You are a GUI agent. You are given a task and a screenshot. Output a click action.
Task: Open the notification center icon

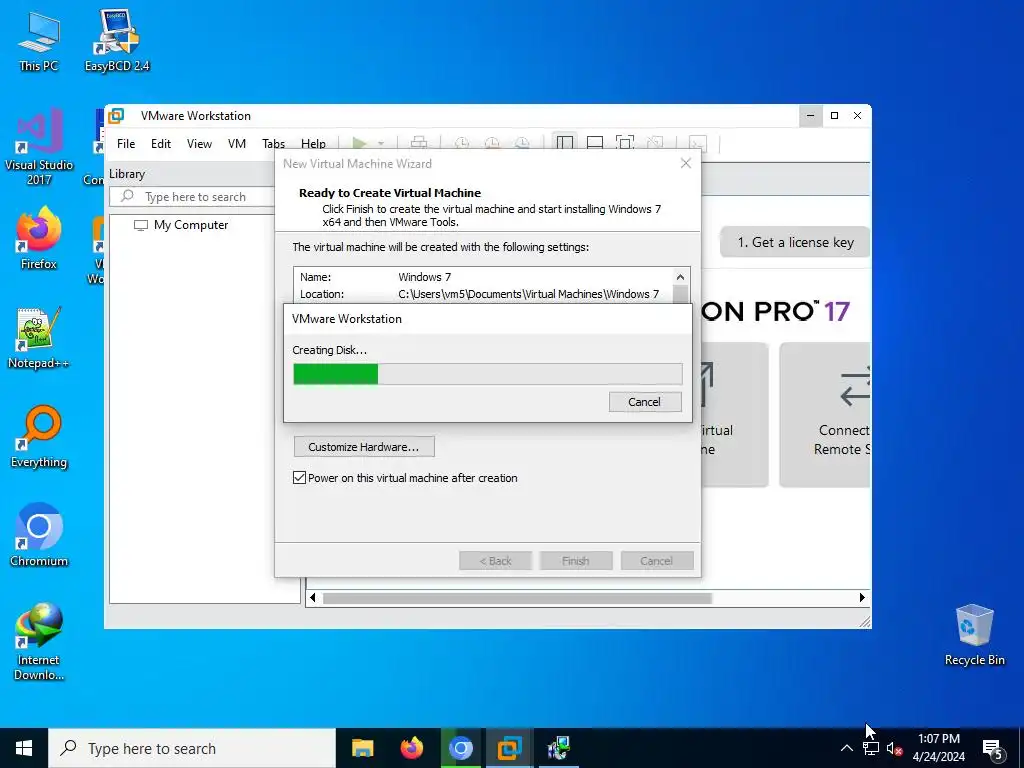[x=993, y=748]
